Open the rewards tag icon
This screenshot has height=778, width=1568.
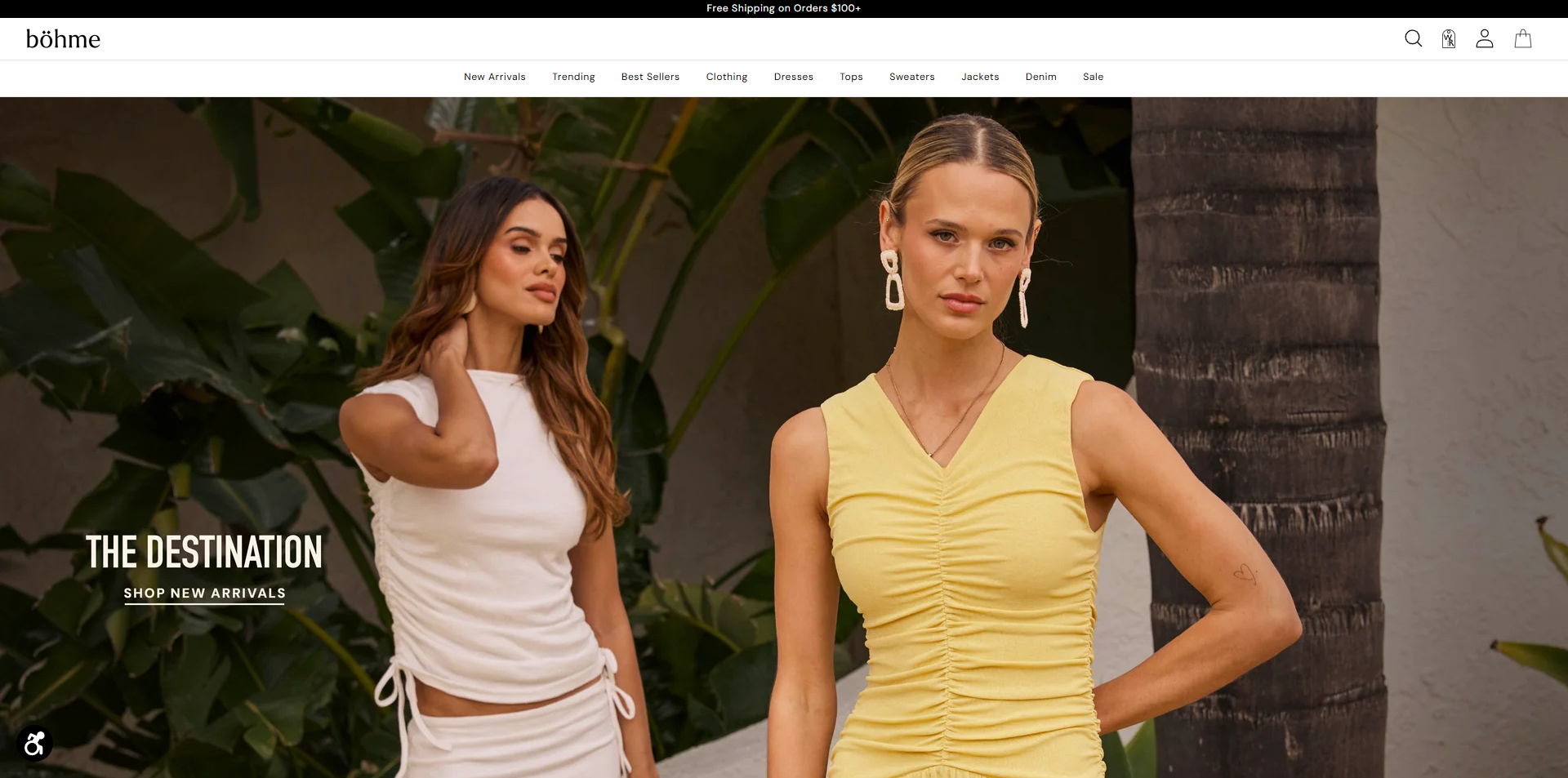point(1449,38)
